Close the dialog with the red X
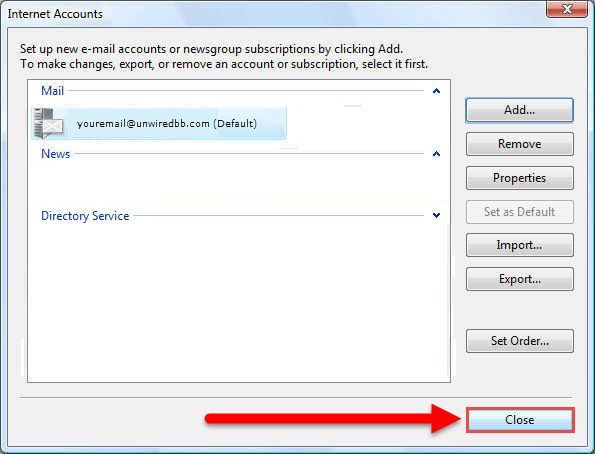Image resolution: width=595 pixels, height=454 pixels. [567, 8]
